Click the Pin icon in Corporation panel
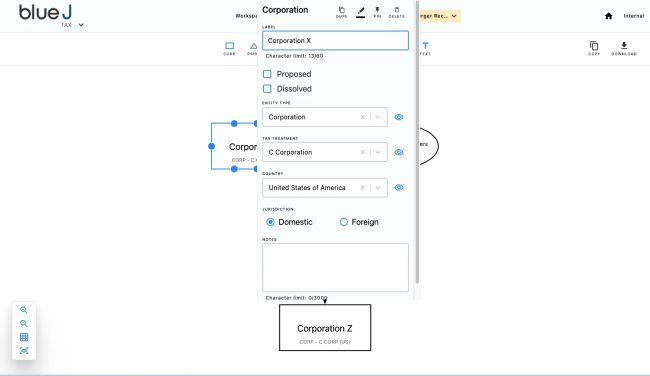Image resolution: width=650 pixels, height=376 pixels. click(377, 12)
